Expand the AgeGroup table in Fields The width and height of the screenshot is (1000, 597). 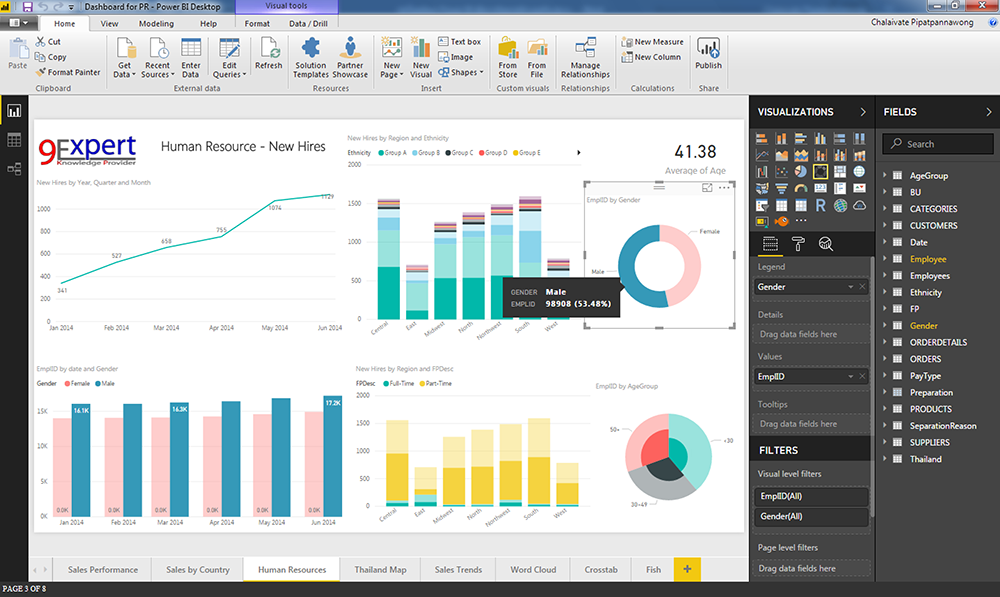[885, 175]
